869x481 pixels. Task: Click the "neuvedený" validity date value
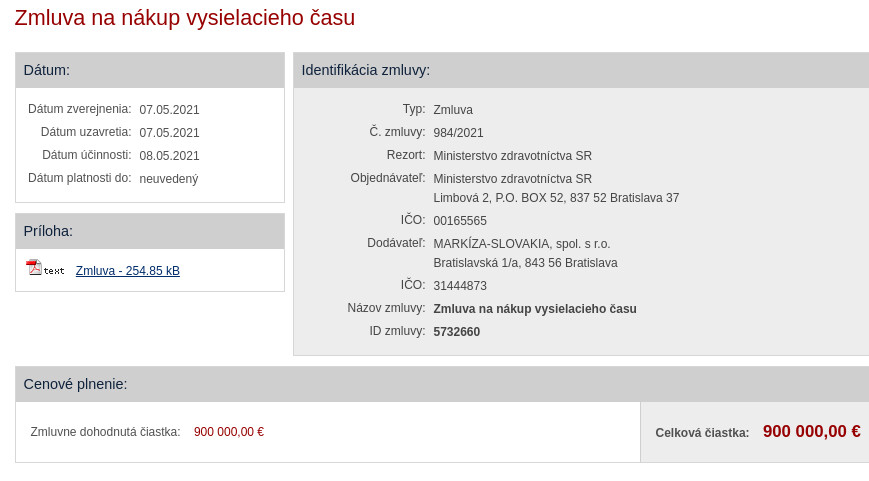click(x=169, y=179)
